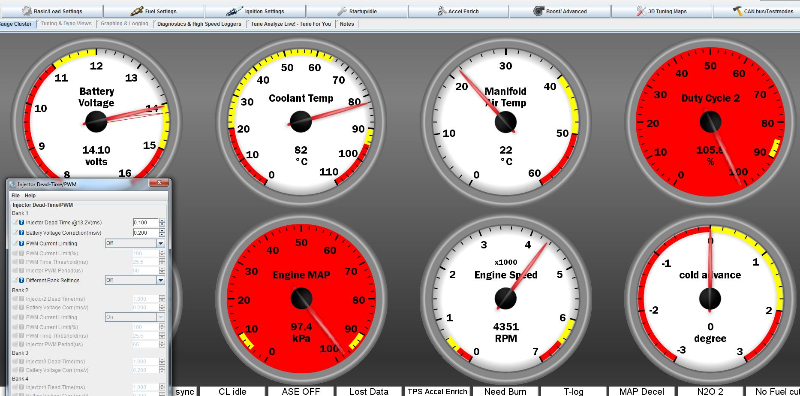Image resolution: width=800 pixels, height=396 pixels.
Task: Click the TPS Accel Enrich status indicator
Action: (x=437, y=391)
